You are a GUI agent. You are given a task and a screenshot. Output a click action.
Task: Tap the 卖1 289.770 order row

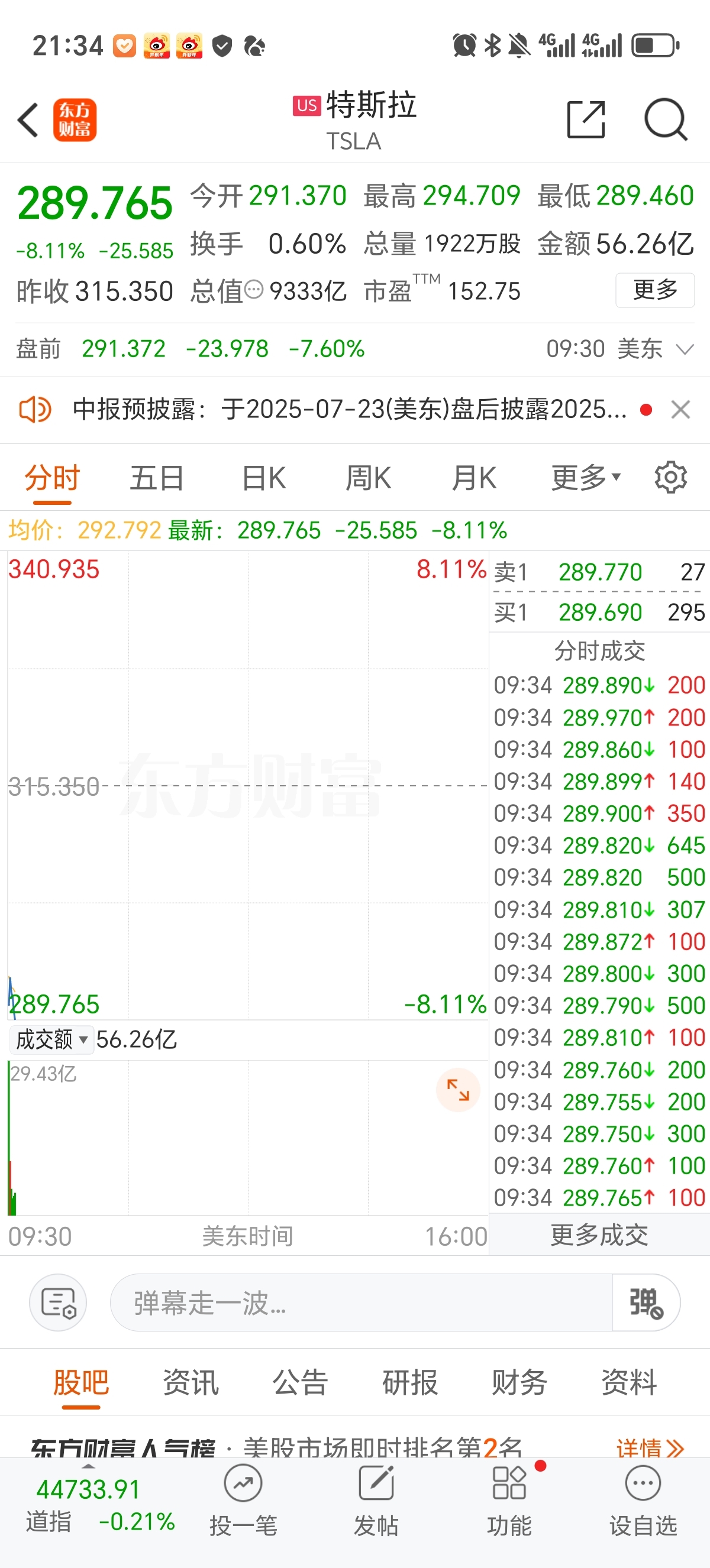point(600,572)
